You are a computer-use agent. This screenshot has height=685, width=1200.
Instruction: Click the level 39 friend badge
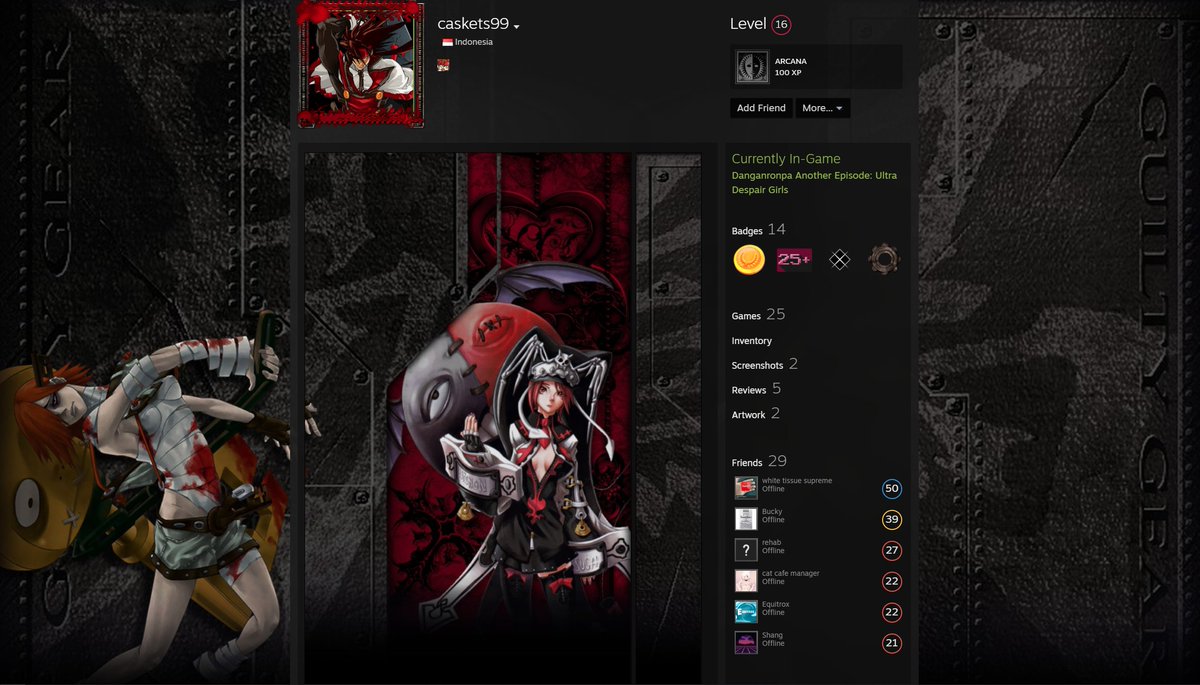[x=892, y=520]
